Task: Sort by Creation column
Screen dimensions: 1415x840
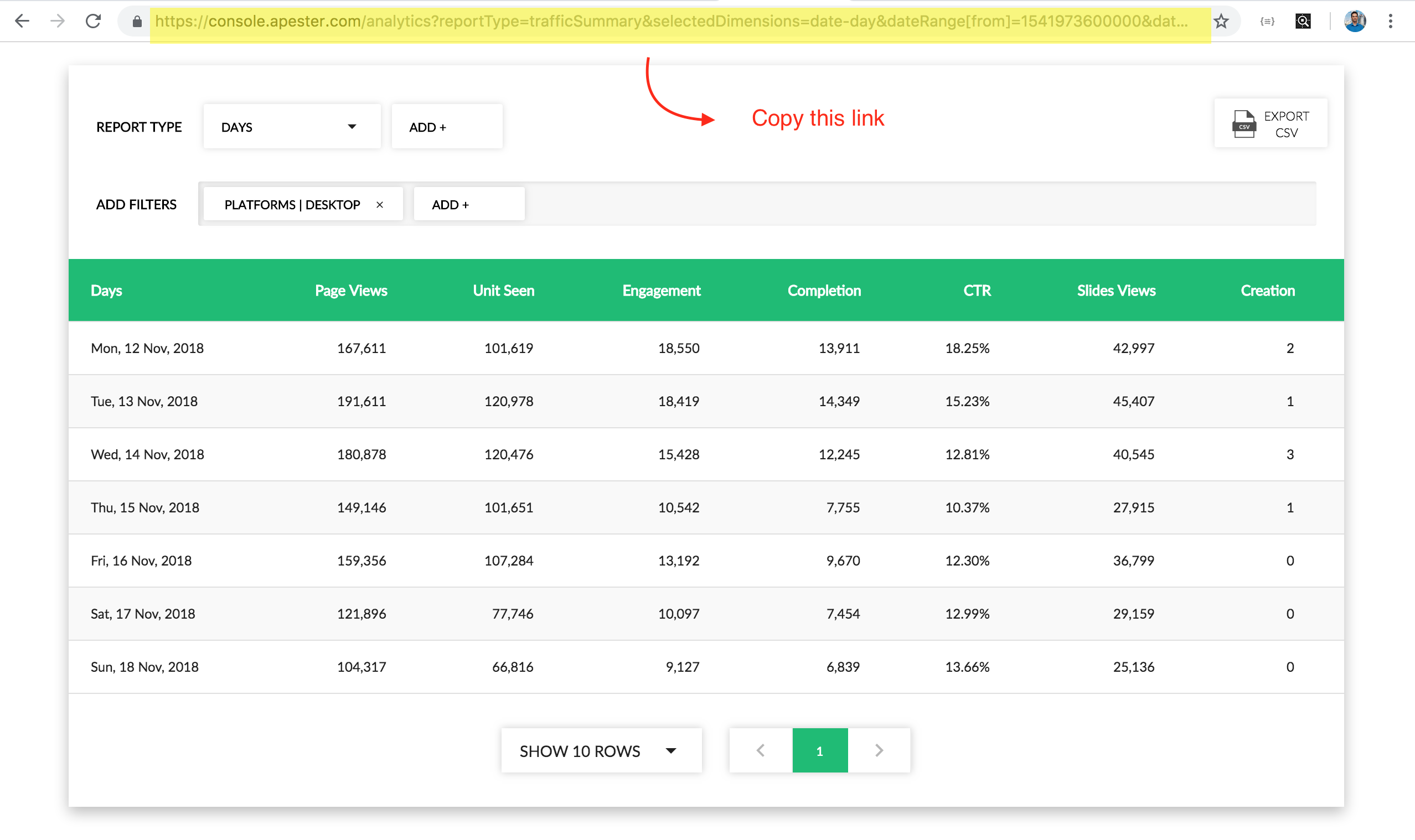Action: [x=1268, y=291]
